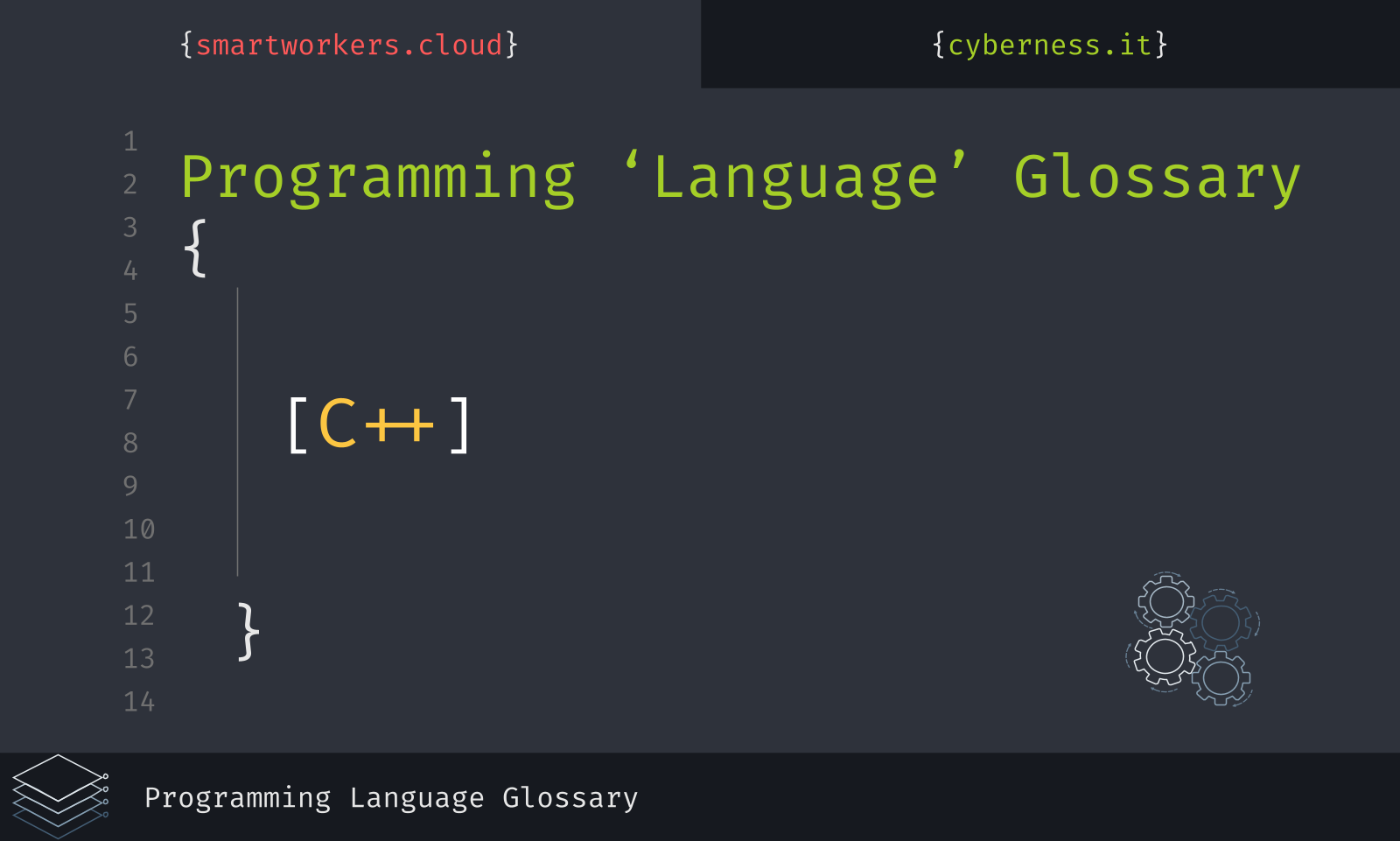Viewport: 1400px width, 841px height.
Task: Click line number 11
Action: [x=139, y=572]
